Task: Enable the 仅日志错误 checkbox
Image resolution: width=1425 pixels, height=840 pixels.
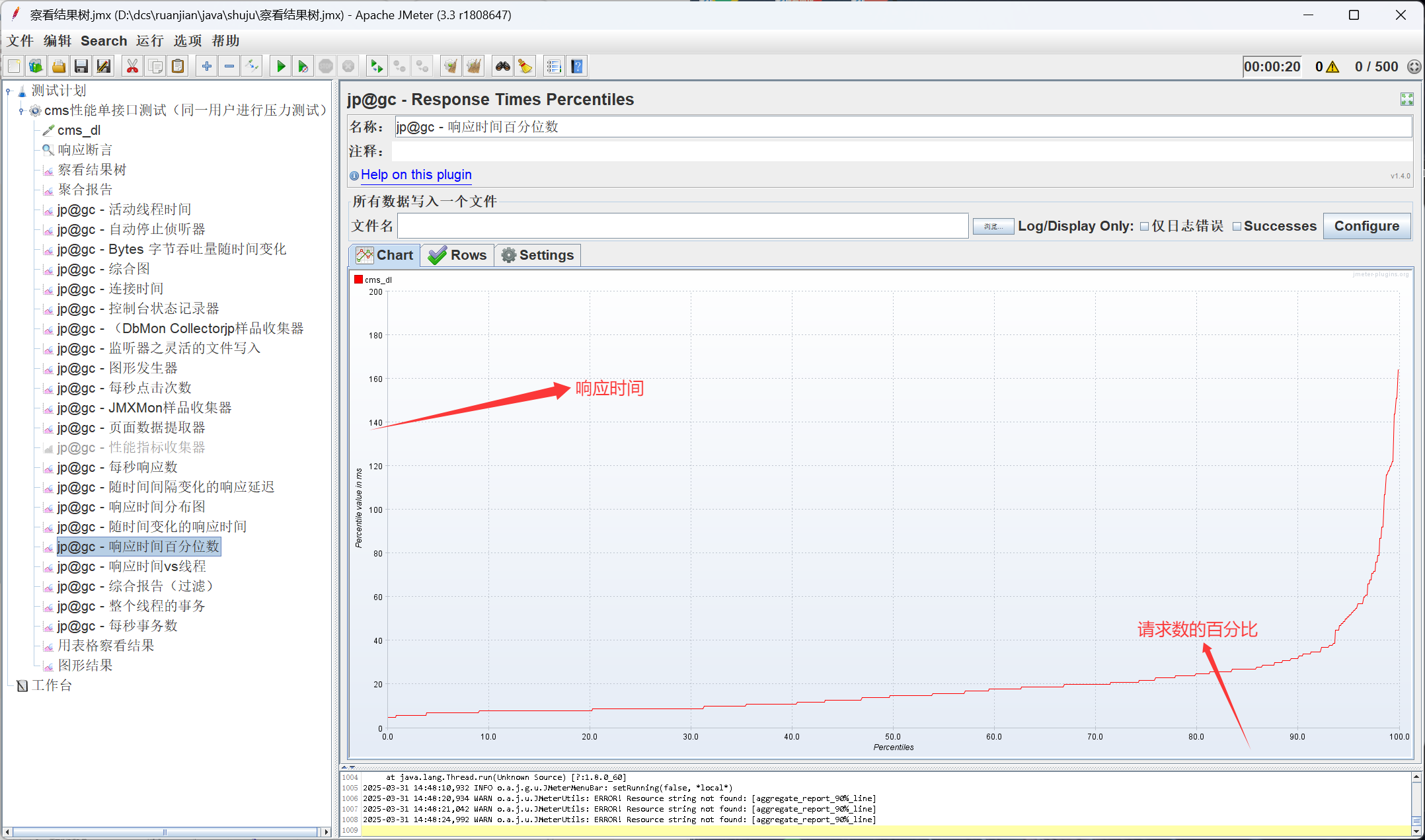Action: click(x=1145, y=227)
